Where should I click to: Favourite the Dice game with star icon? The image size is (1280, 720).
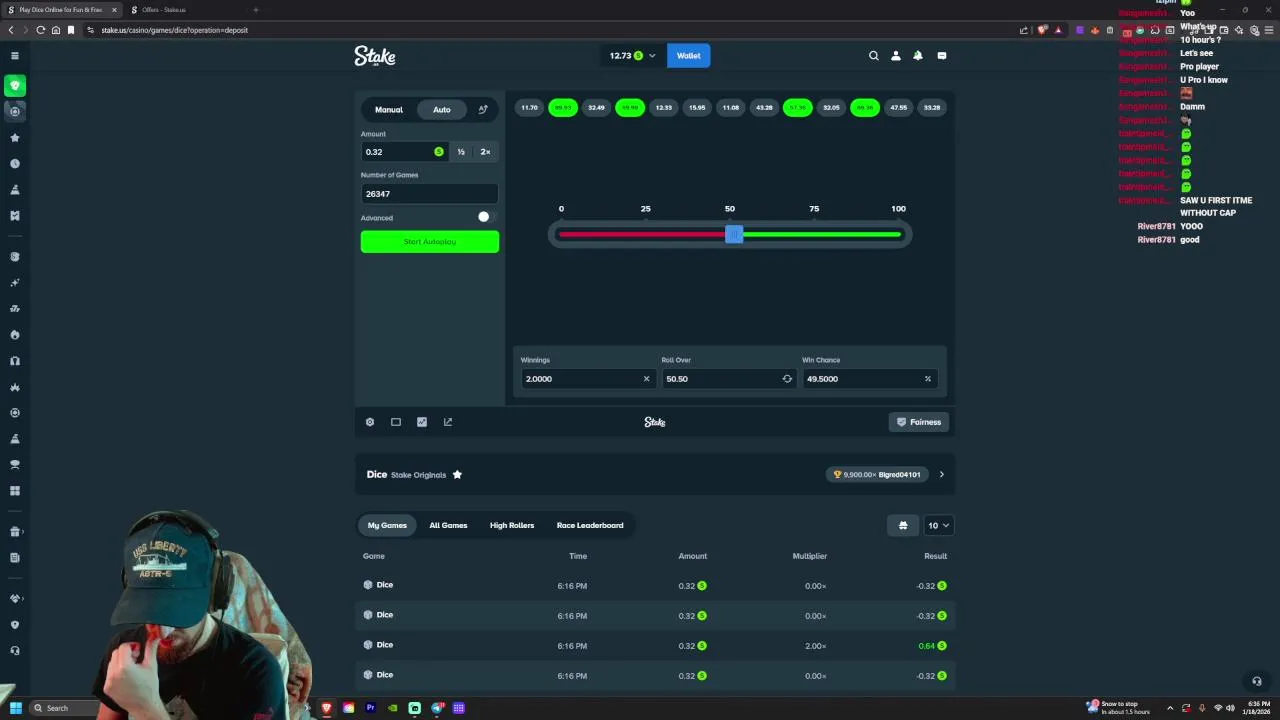457,475
